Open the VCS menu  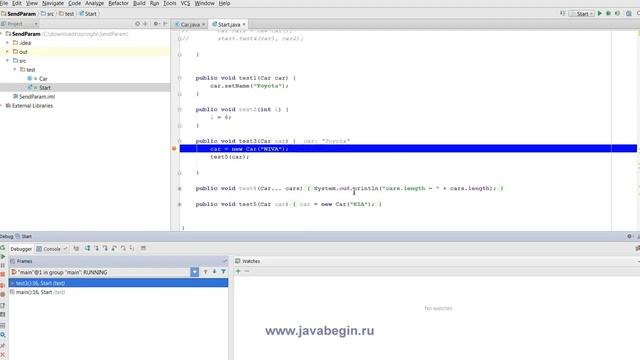pyautogui.click(x=185, y=3)
